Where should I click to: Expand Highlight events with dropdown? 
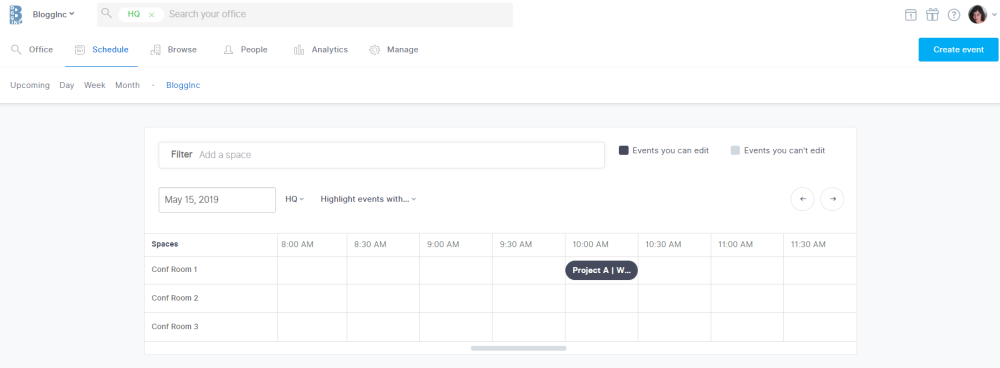click(x=369, y=199)
